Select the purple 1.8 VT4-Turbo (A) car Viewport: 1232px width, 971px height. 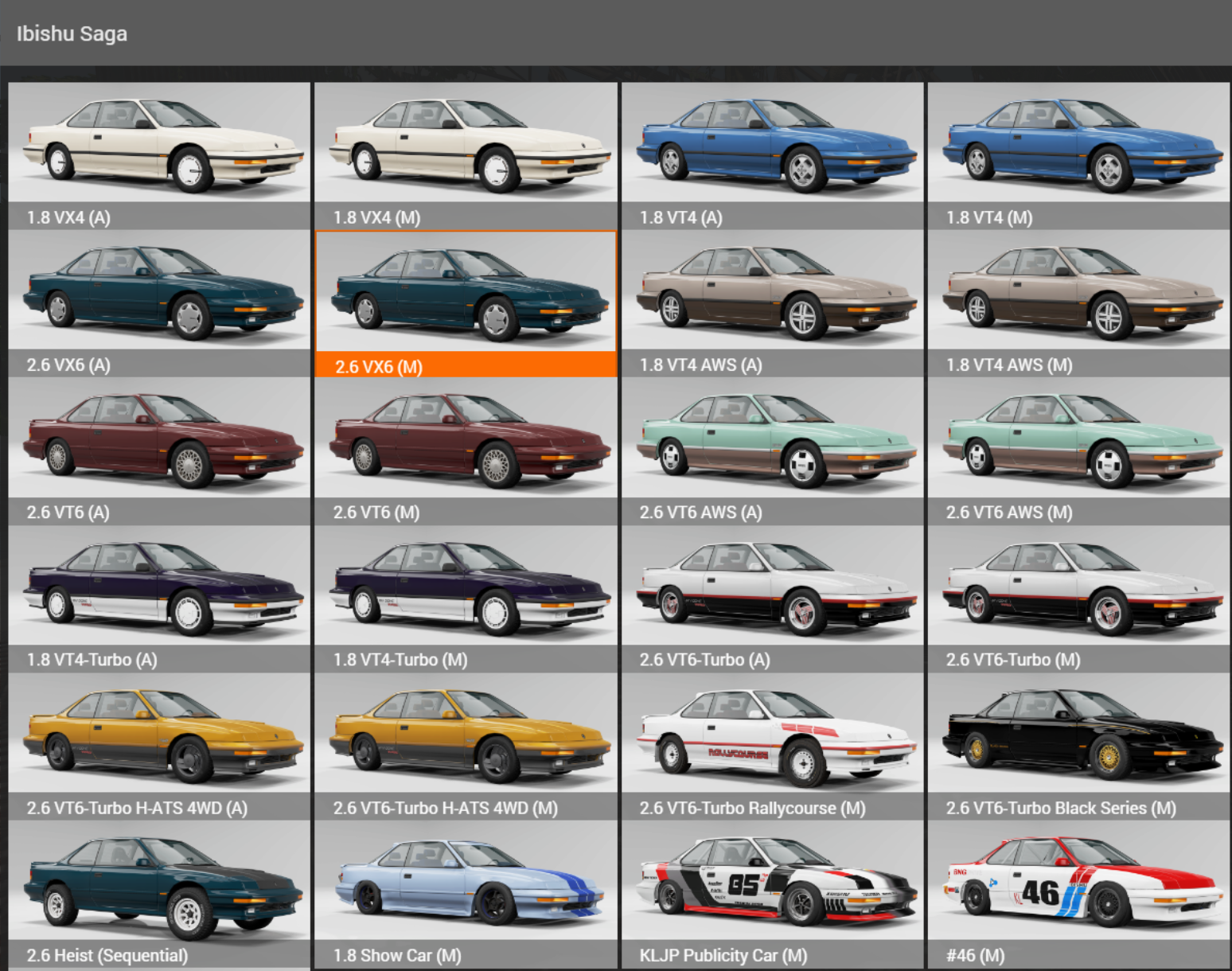click(159, 599)
